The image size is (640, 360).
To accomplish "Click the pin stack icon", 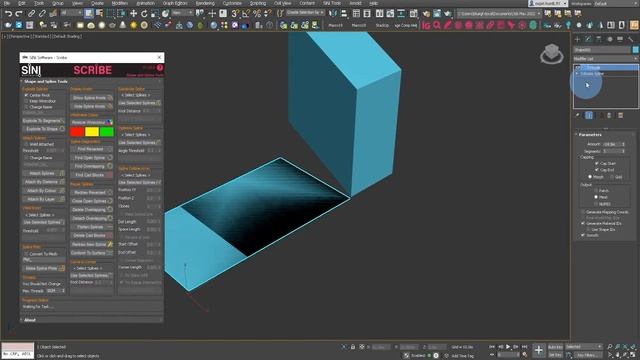I will click(578, 116).
